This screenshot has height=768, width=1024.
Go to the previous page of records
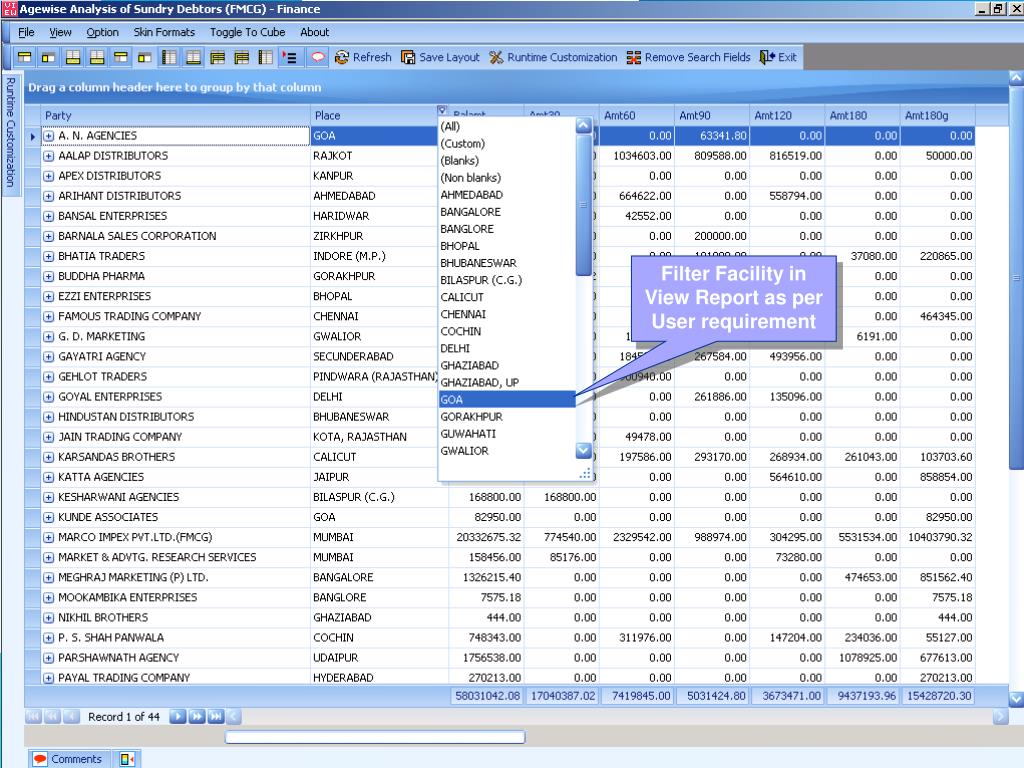point(52,716)
